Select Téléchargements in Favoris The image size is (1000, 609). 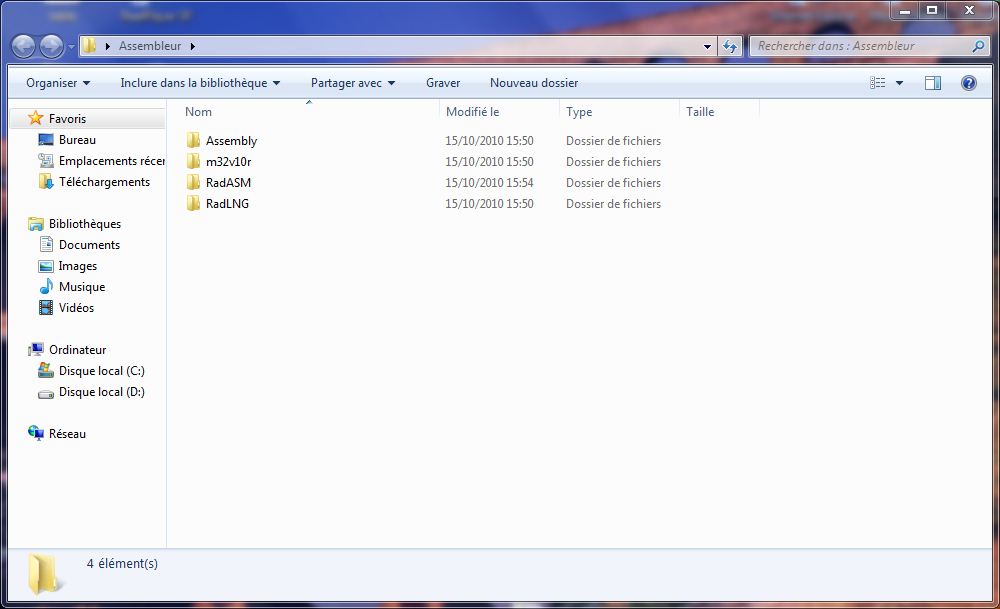click(104, 182)
